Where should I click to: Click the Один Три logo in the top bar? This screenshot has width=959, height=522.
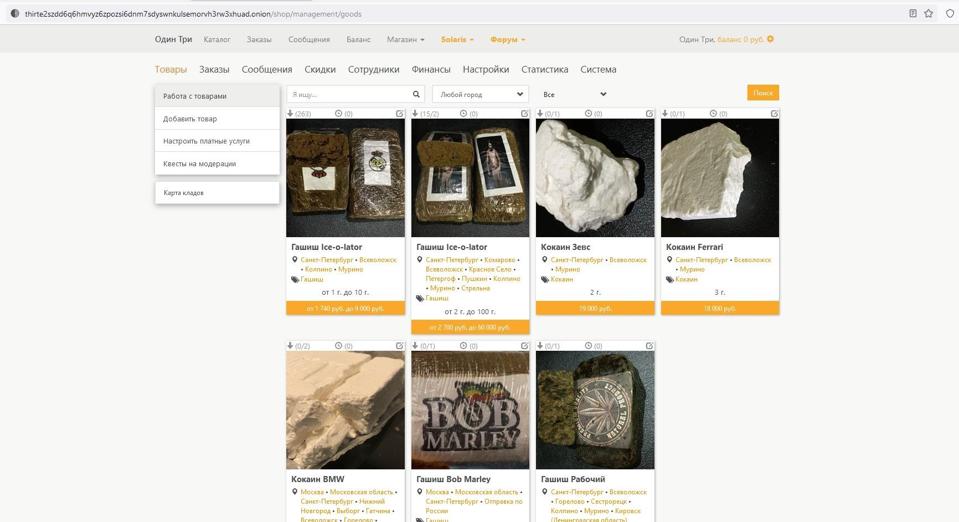pos(173,39)
